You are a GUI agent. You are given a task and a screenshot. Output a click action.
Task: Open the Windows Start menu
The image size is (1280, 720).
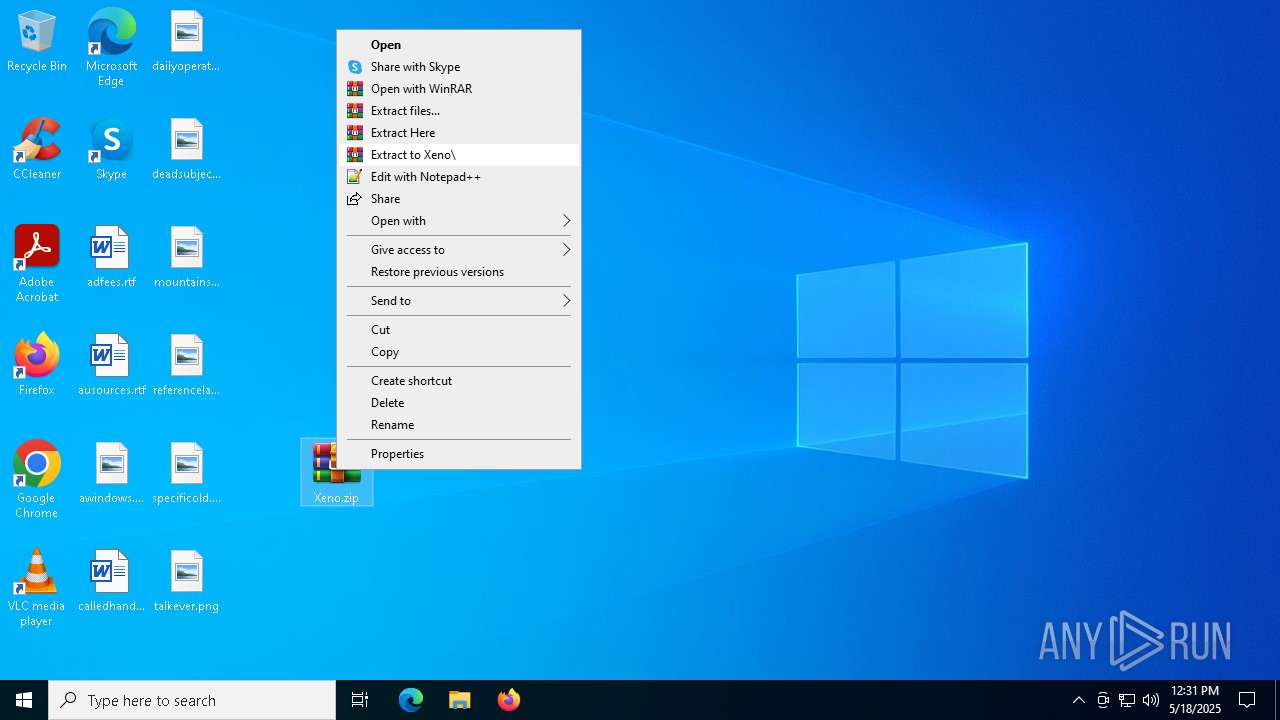(x=24, y=700)
